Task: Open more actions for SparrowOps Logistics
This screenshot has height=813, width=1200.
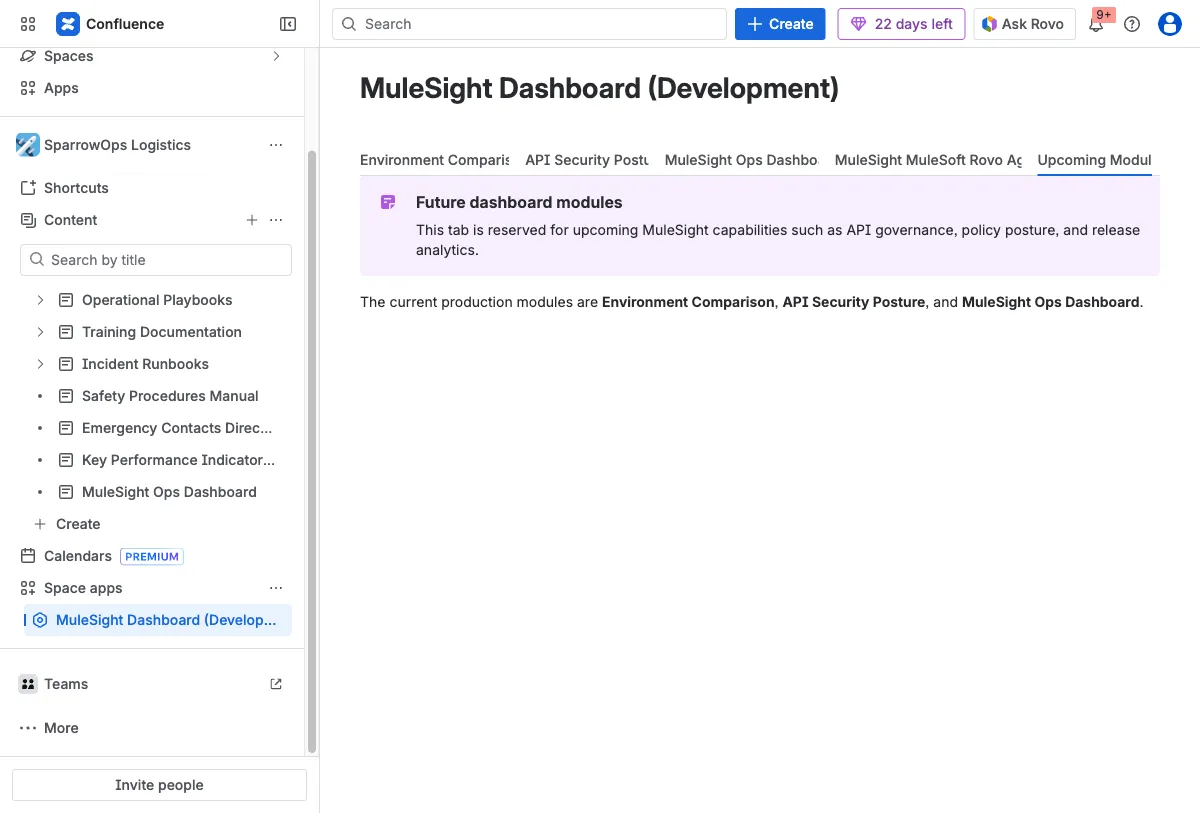Action: (x=276, y=145)
